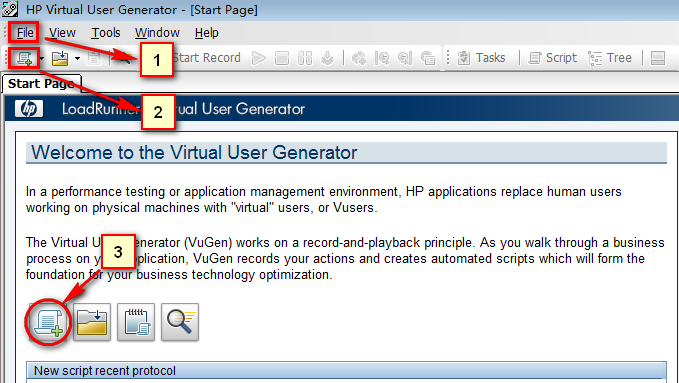Toggle the output window icon right of Tree

pos(658,58)
